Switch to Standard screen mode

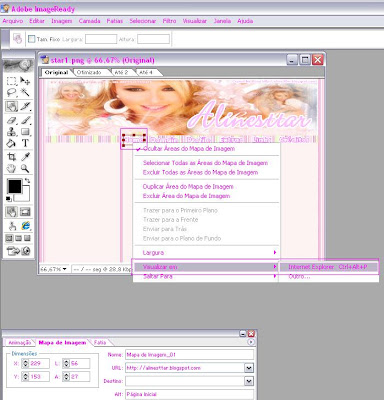coord(9,238)
